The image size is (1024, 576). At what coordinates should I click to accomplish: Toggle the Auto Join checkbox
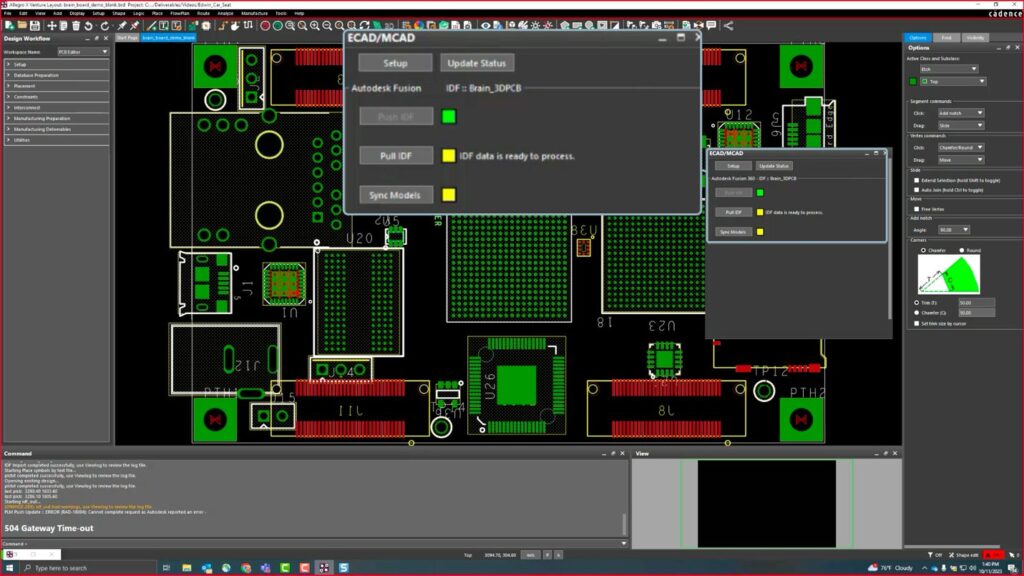tap(917, 189)
